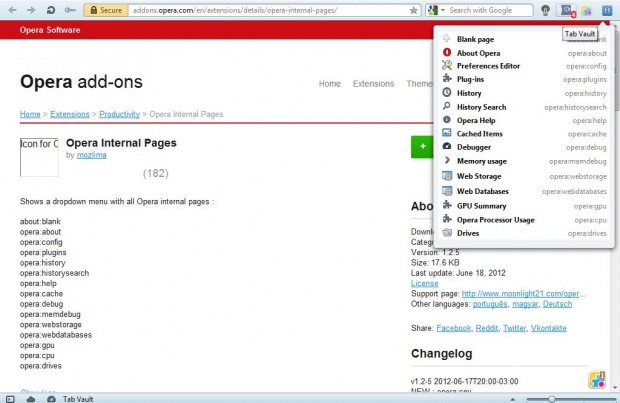Screen dimensions: 620x403
Task: Click the Preferences Editor tools icon
Action: 447,65
